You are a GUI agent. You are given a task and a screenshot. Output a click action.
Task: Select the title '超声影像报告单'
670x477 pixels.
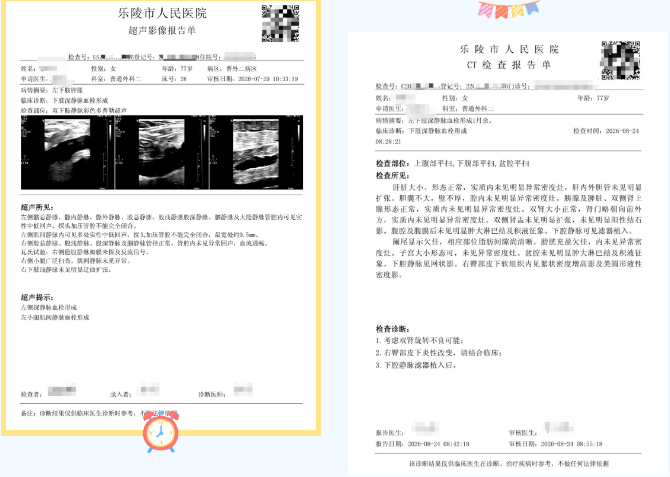click(162, 30)
